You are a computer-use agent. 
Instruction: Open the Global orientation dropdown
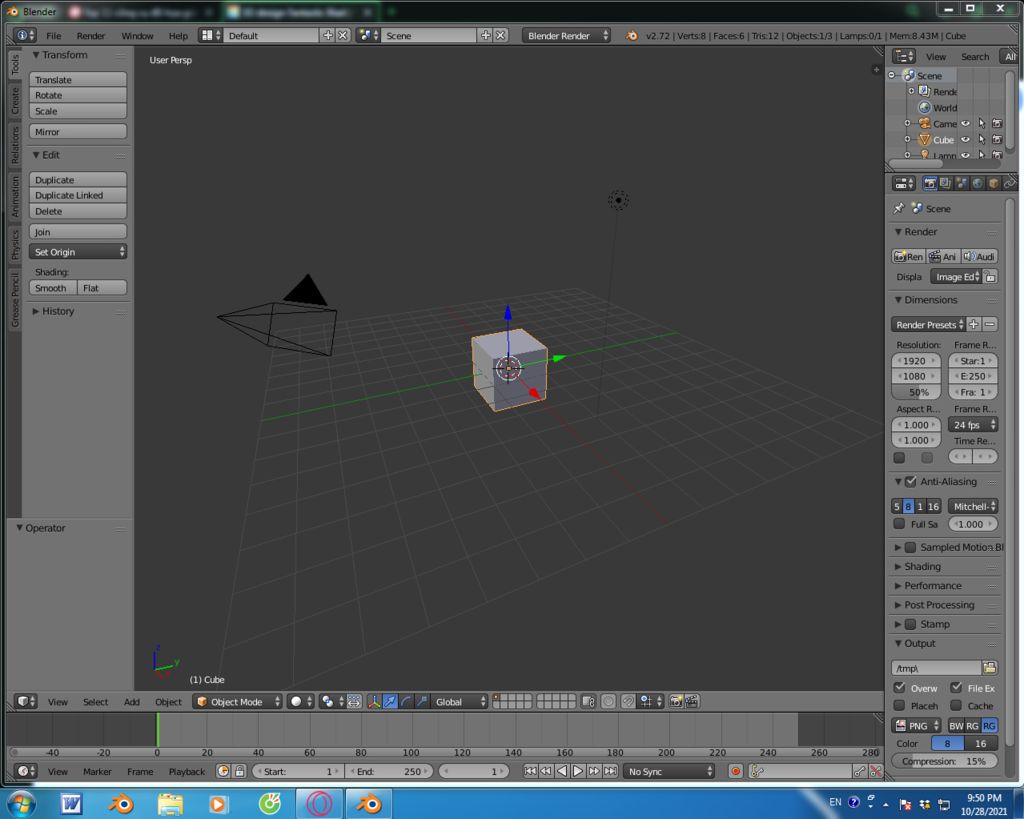460,701
